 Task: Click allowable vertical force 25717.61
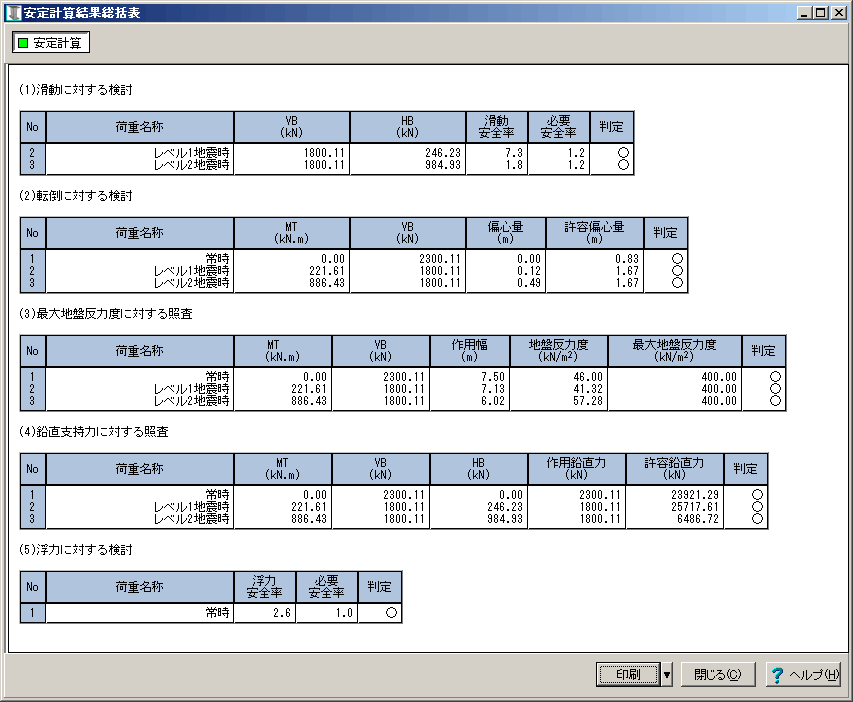pyautogui.click(x=695, y=507)
